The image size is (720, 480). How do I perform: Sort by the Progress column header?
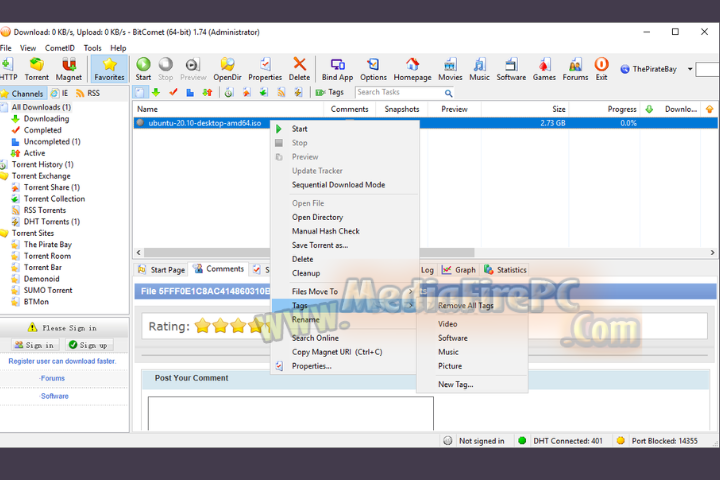point(606,109)
